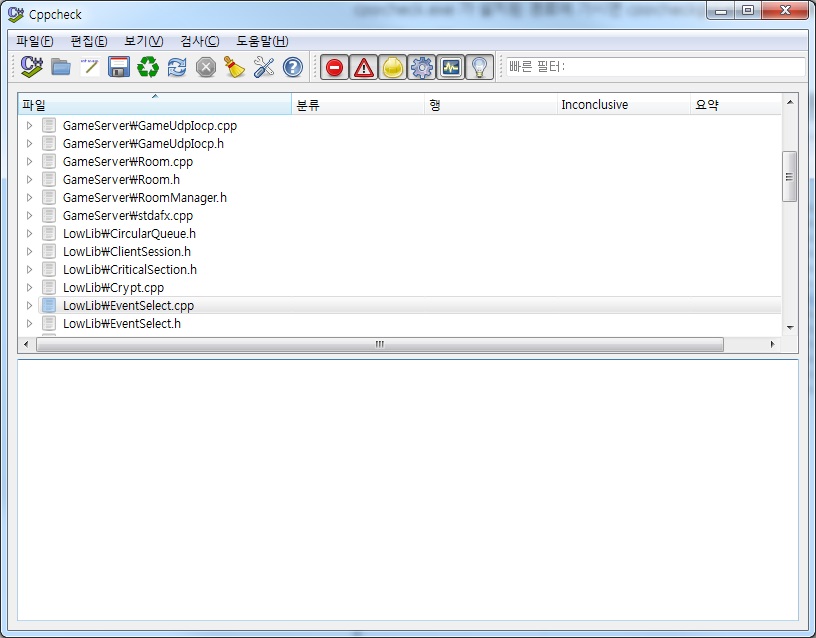
Task: Click the file icon beside Room.cpp
Action: coord(49,161)
